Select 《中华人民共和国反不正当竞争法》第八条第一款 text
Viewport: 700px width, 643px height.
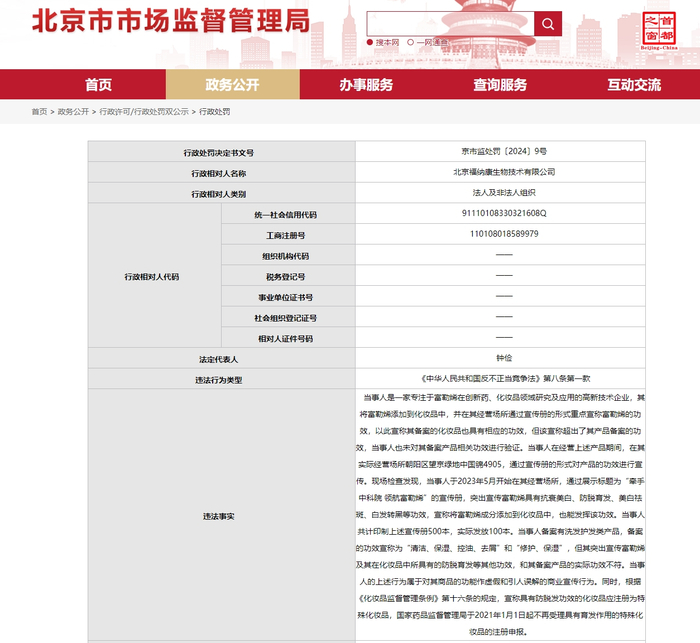tap(504, 379)
